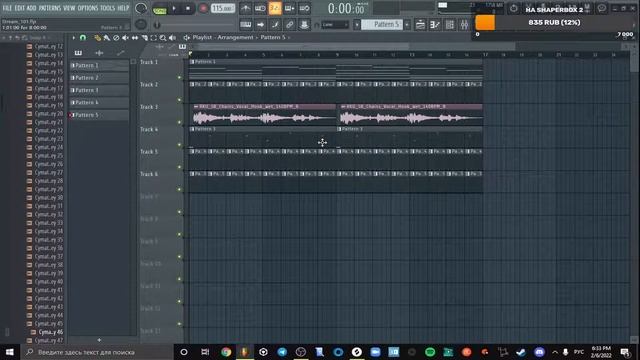Mute Track 5 with its green dot

[x=179, y=167]
